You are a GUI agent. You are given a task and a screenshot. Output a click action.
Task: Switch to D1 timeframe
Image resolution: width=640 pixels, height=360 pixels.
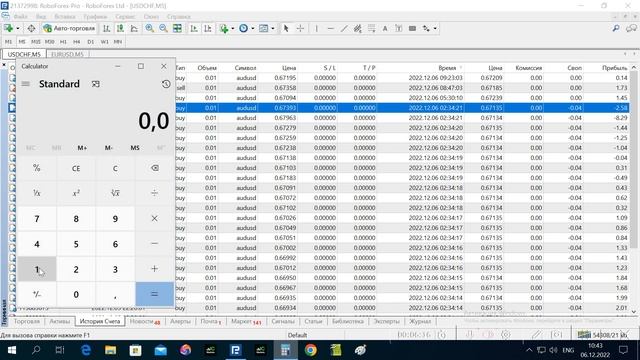coord(91,42)
